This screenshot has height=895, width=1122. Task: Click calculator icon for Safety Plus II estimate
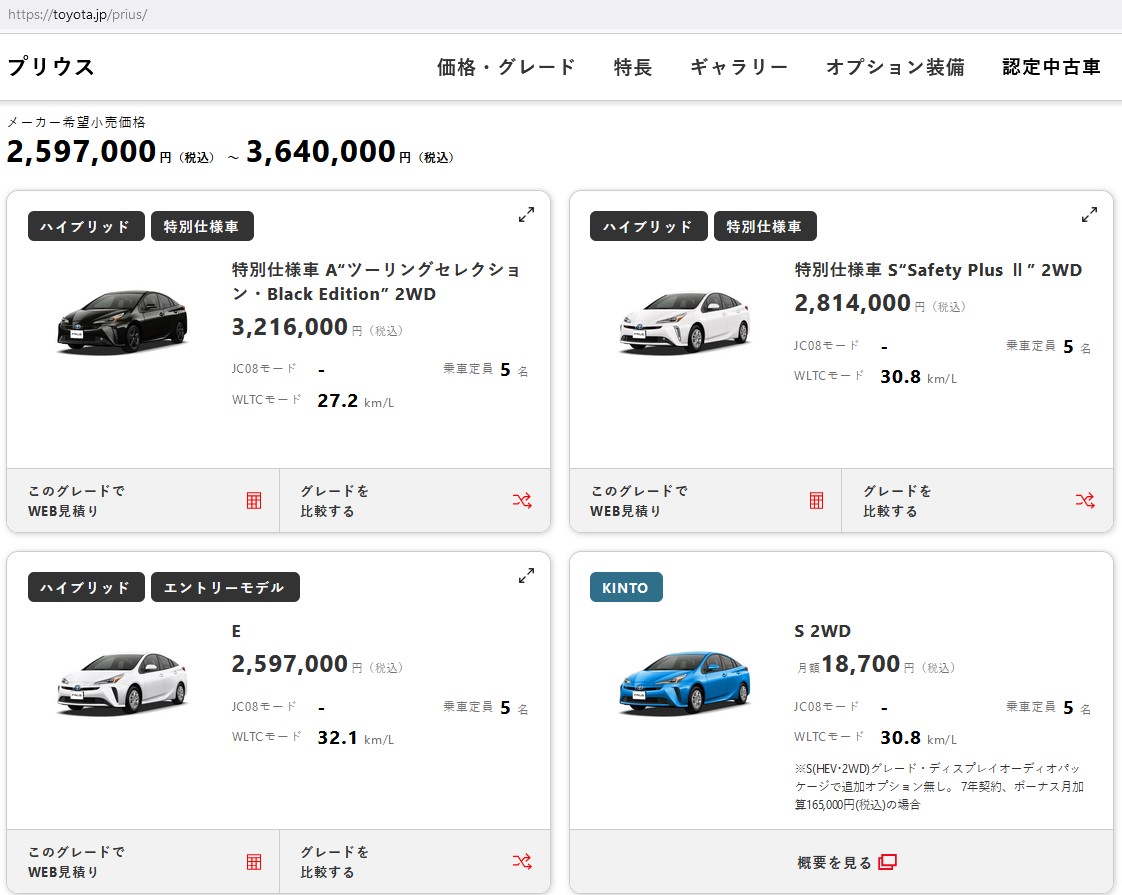coord(817,501)
